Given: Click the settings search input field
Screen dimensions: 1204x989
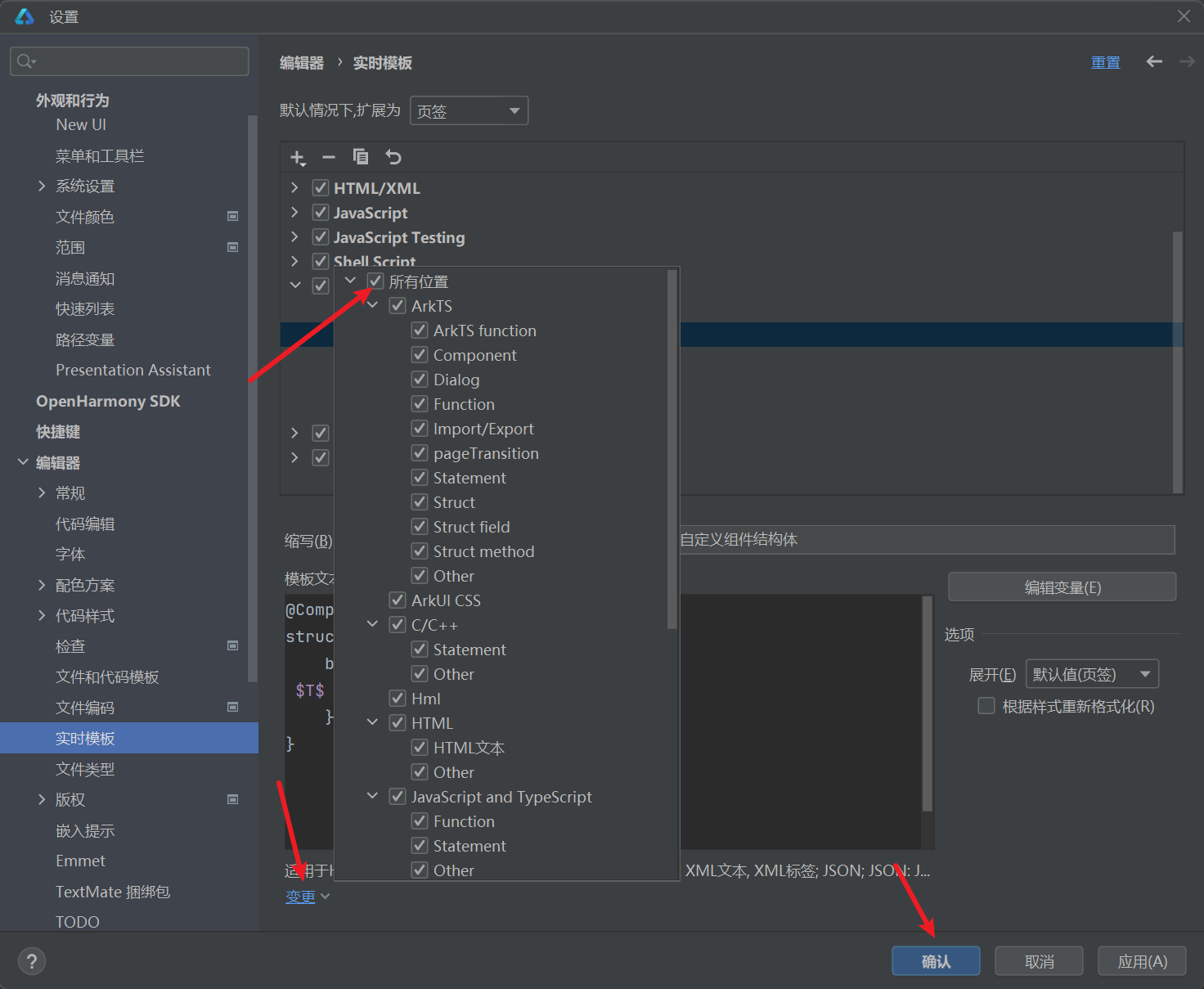Looking at the screenshot, I should (x=129, y=61).
